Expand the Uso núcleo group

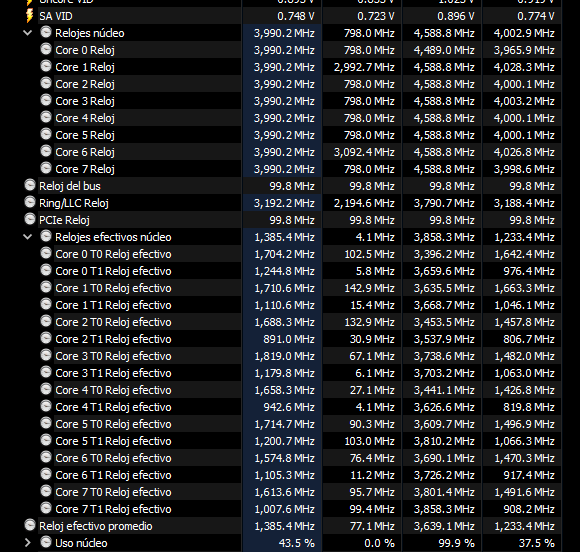tap(28, 543)
